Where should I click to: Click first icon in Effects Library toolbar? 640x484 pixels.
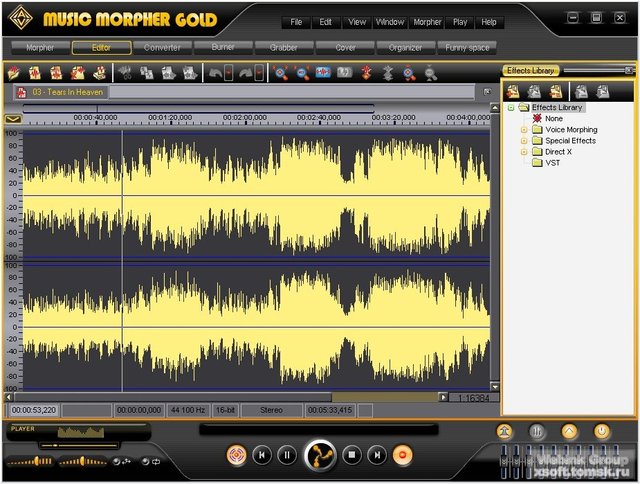[x=513, y=91]
